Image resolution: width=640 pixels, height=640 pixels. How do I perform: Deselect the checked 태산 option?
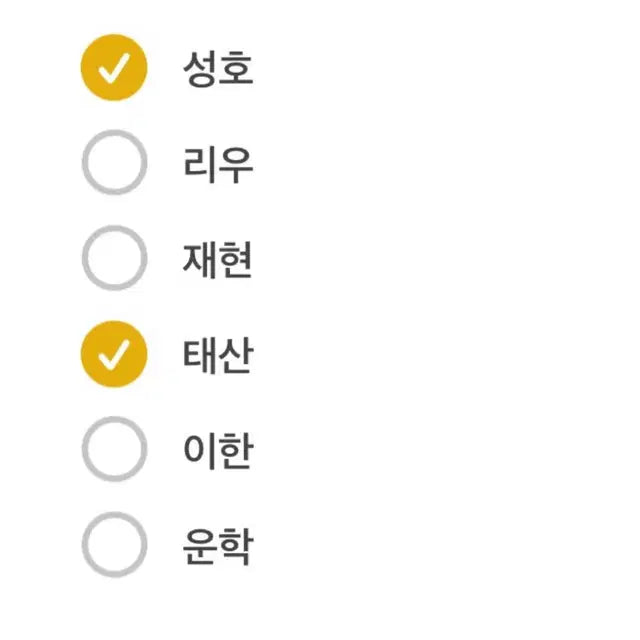(114, 354)
